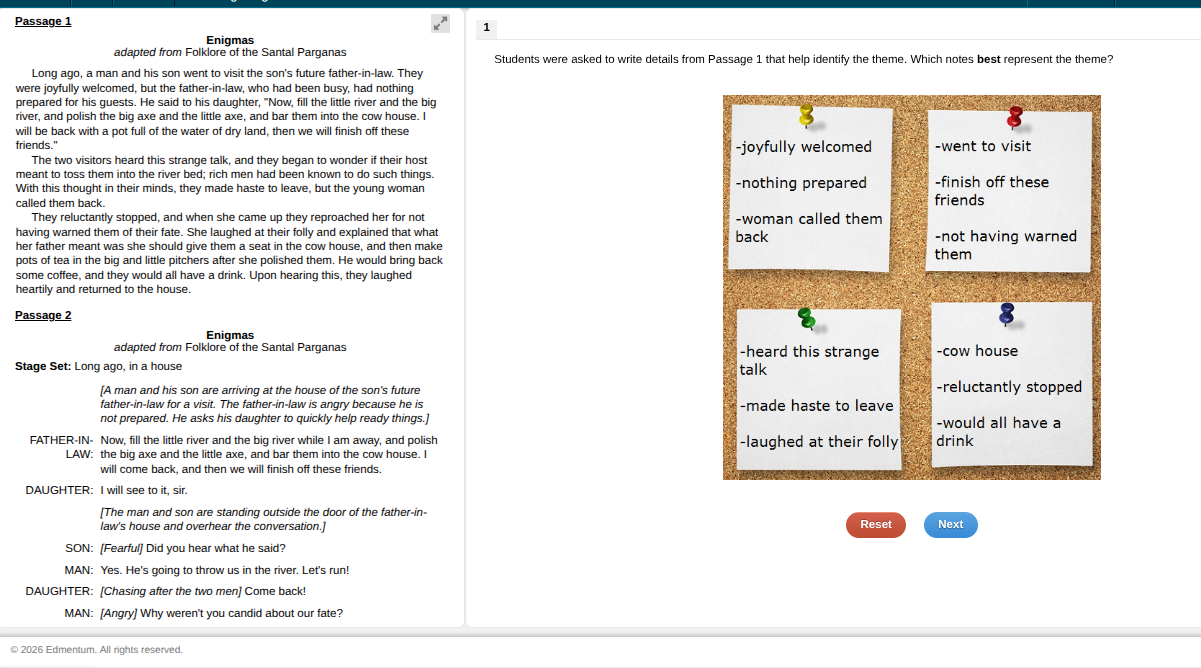
Task: Click the green pushpin on the corkboard
Action: coord(807,319)
